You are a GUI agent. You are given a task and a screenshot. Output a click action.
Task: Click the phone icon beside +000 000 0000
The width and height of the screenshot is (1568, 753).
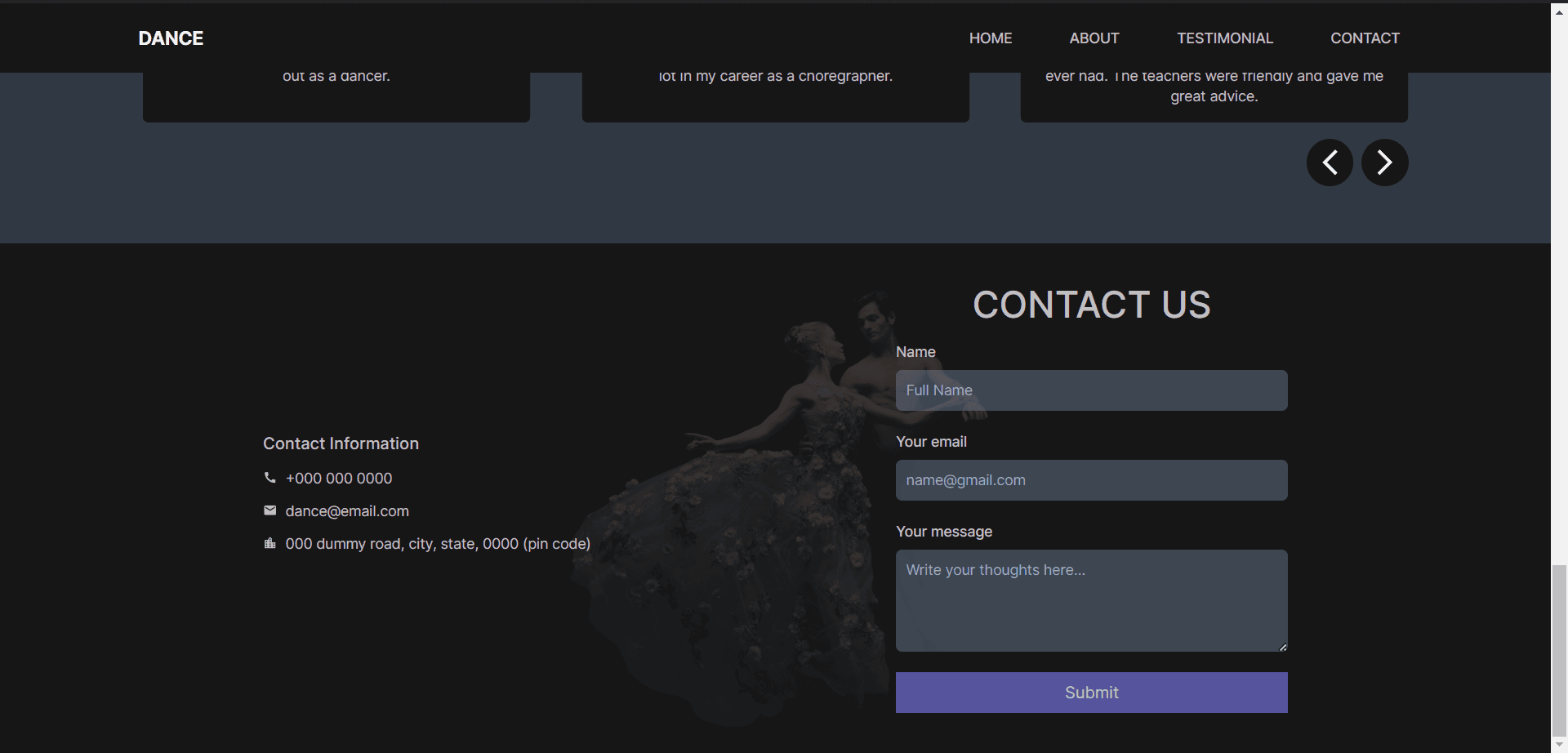(x=270, y=478)
